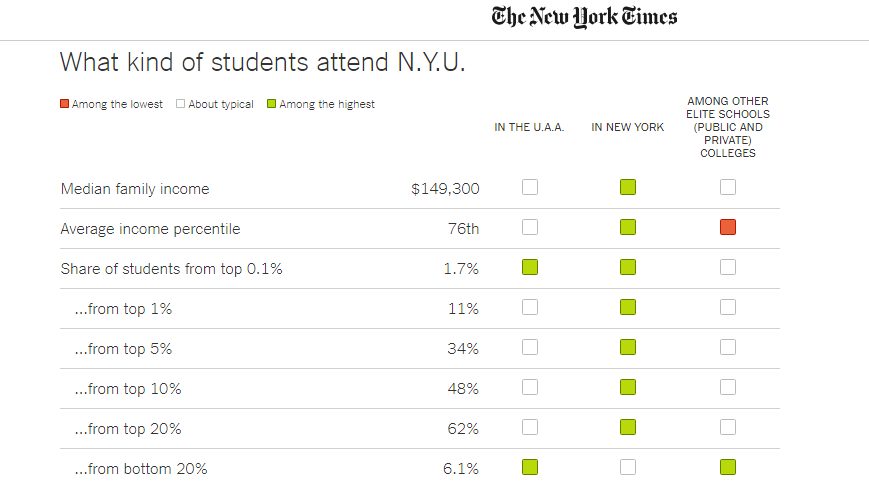Click top 5% elite schools empty box

click(728, 347)
